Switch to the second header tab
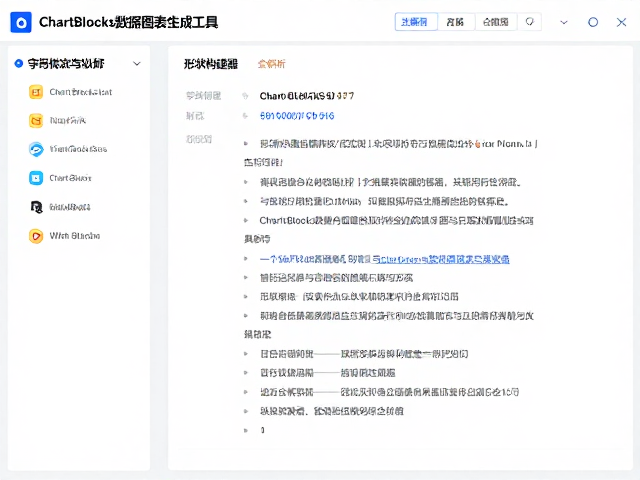 (x=456, y=22)
